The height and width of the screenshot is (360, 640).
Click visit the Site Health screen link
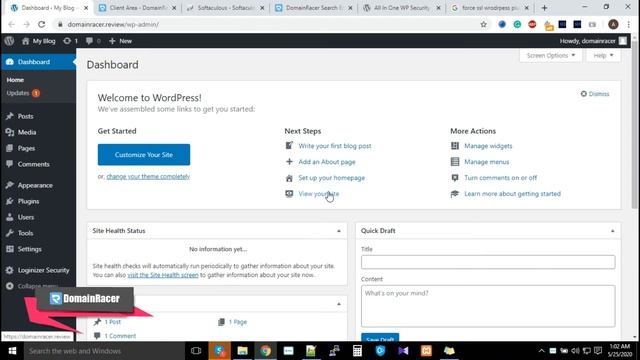point(163,275)
